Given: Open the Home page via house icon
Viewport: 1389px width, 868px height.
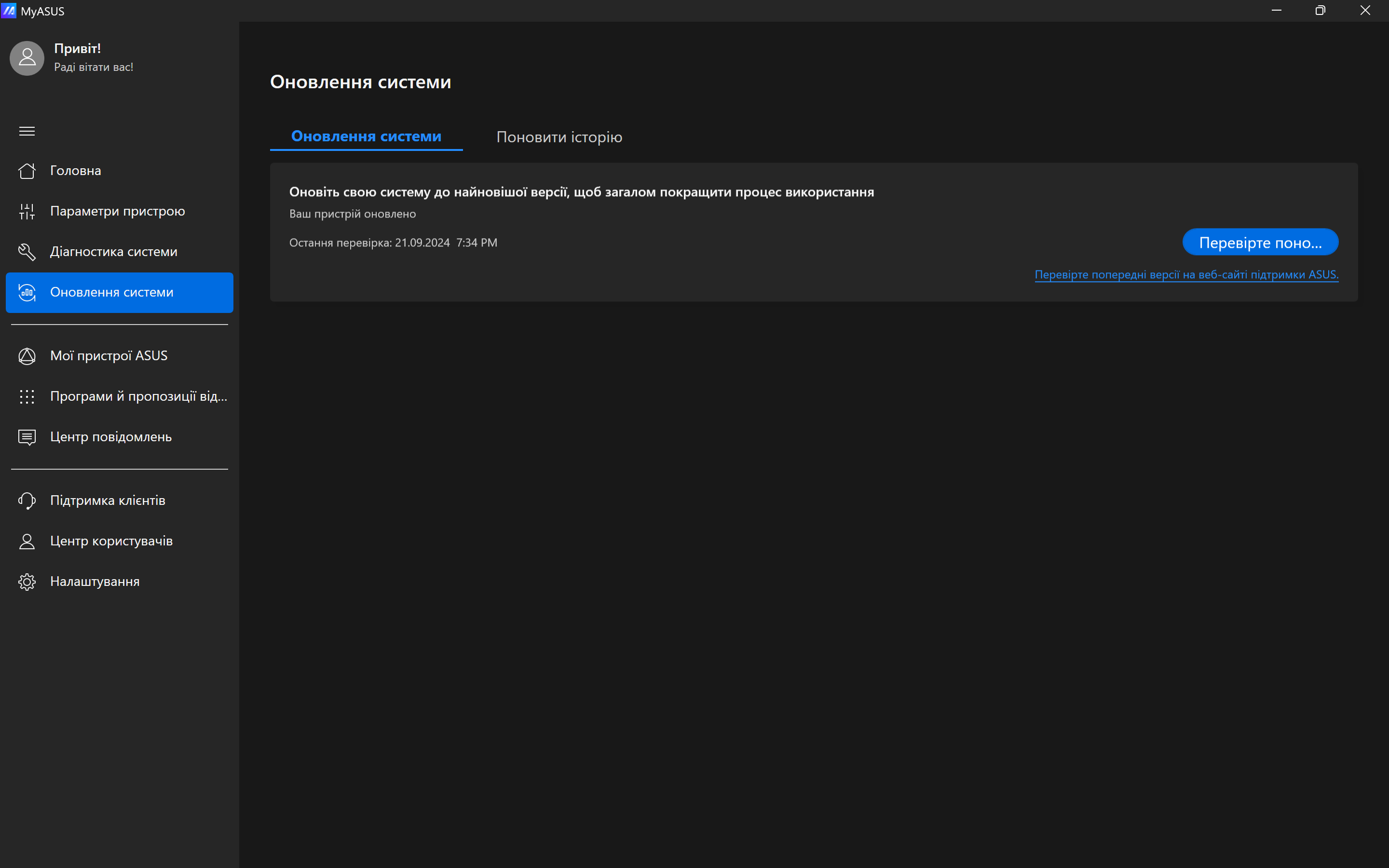Looking at the screenshot, I should [x=27, y=171].
